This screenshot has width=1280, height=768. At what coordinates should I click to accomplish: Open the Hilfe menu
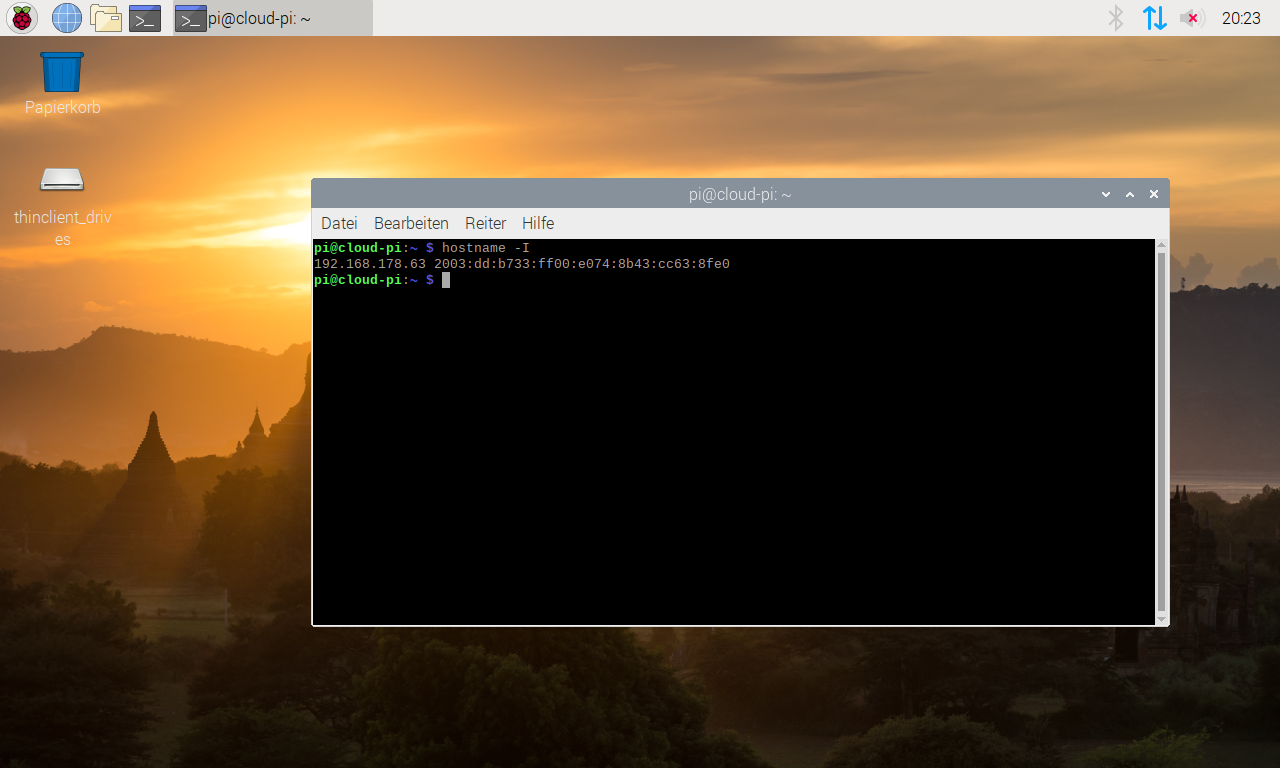[538, 223]
